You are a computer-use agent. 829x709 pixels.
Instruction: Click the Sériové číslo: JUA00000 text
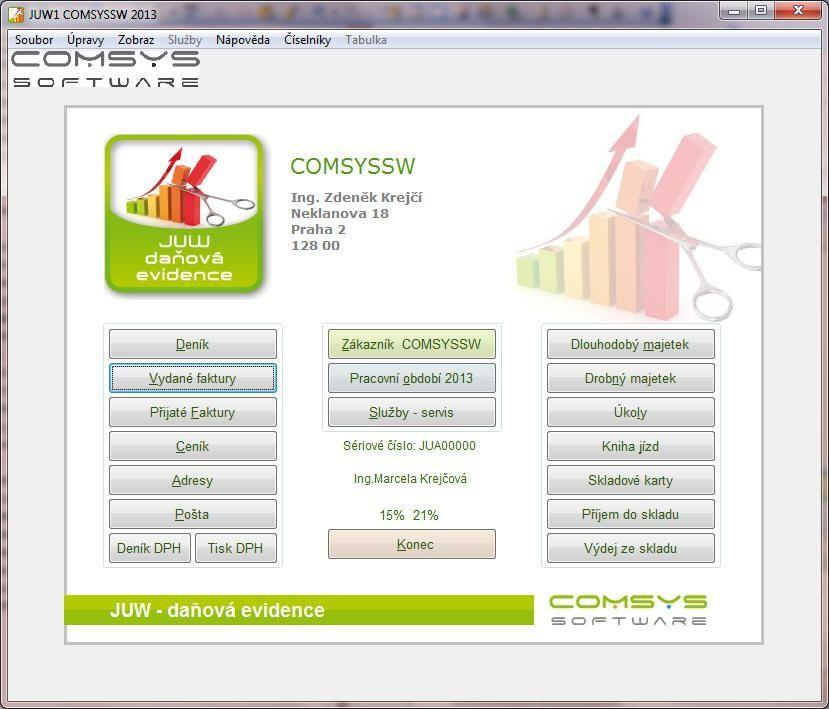pos(409,446)
